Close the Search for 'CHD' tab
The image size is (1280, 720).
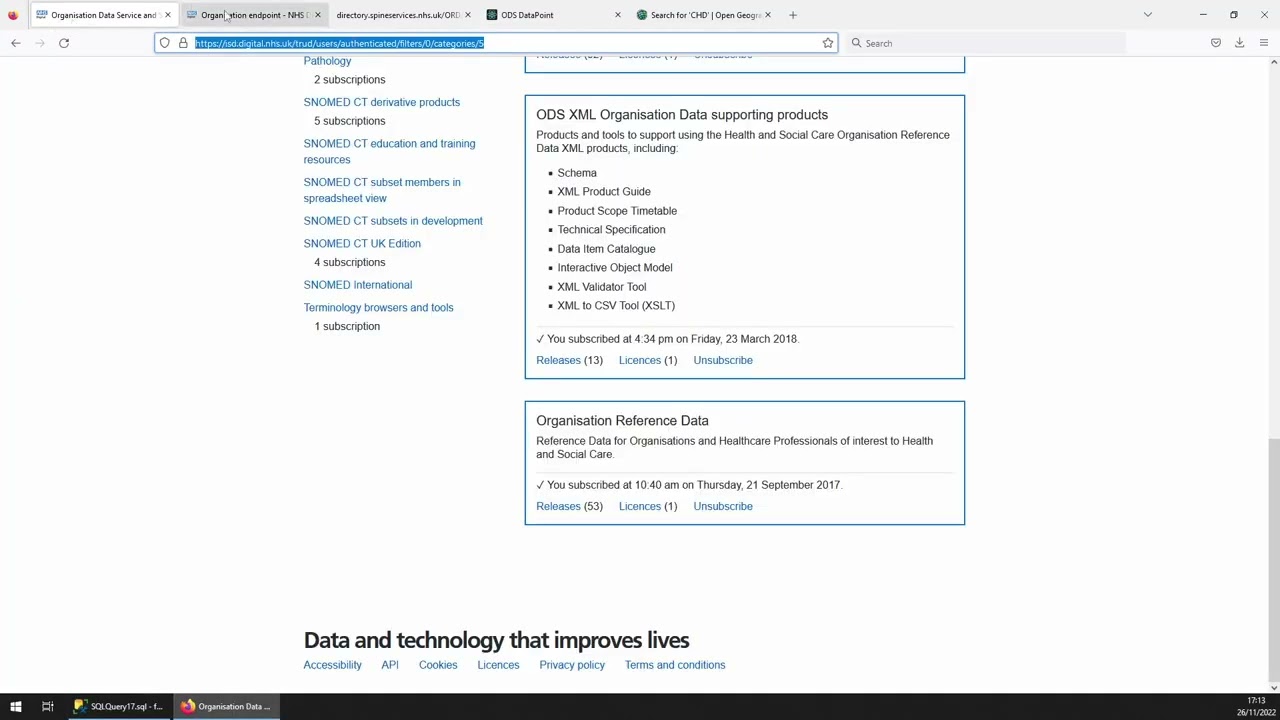point(768,15)
